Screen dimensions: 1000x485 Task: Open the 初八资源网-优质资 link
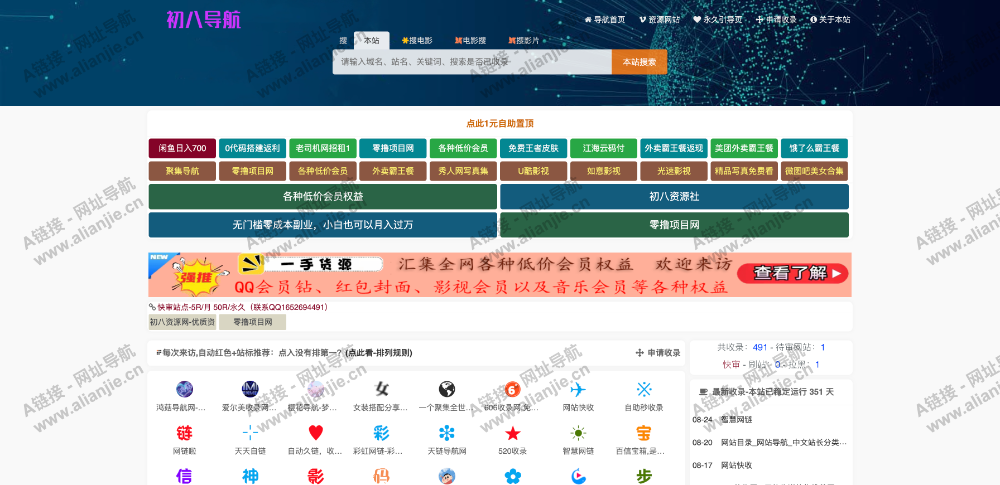[x=182, y=322]
